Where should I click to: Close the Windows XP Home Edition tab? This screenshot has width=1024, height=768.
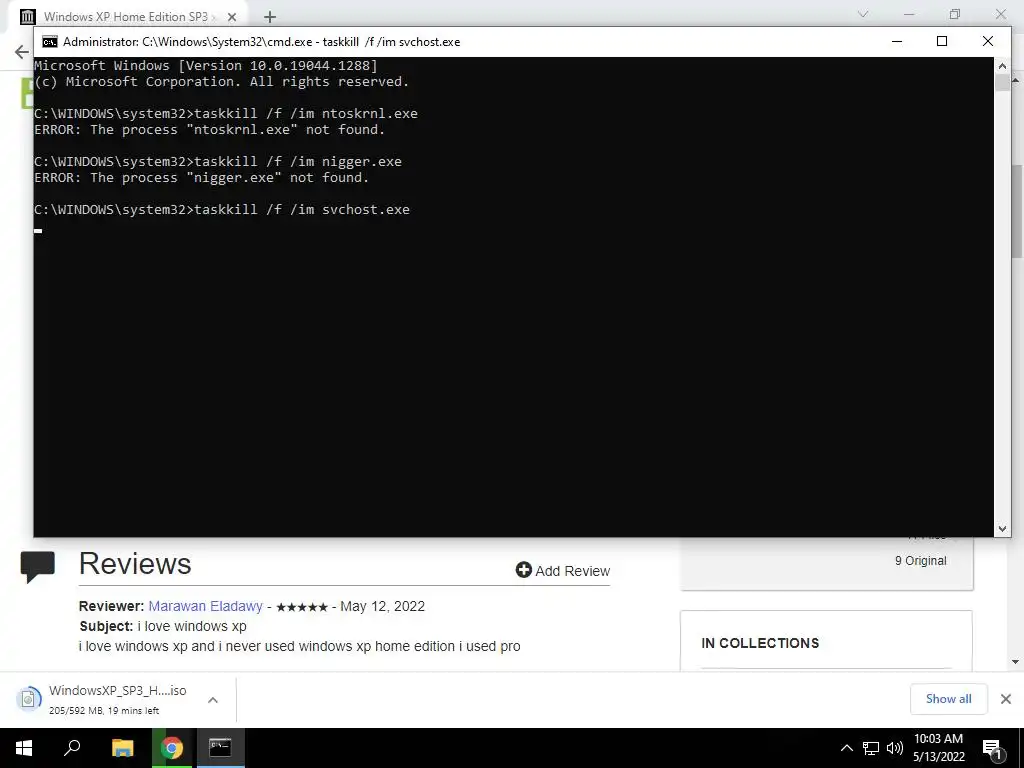tap(232, 17)
